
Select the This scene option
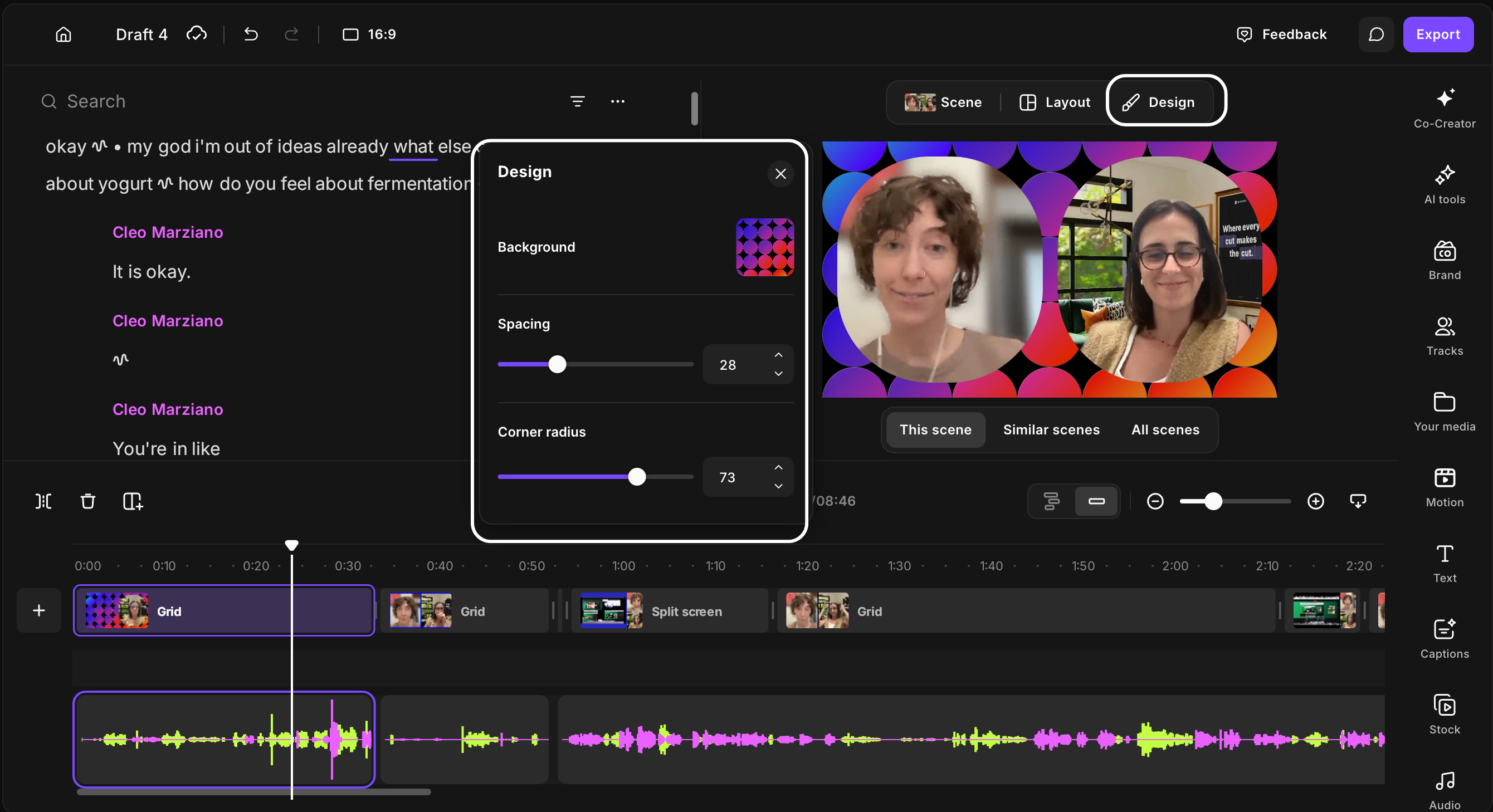(935, 429)
